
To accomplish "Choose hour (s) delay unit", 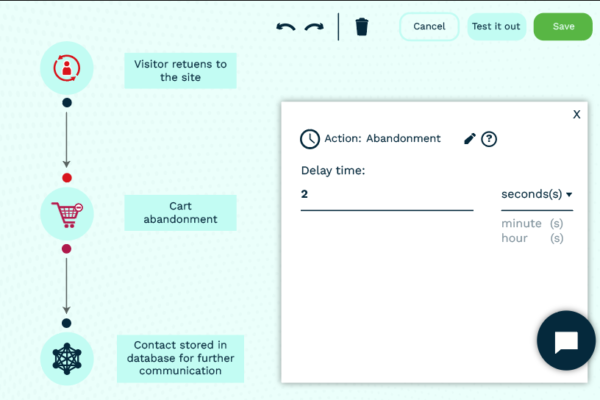I will point(532,238).
